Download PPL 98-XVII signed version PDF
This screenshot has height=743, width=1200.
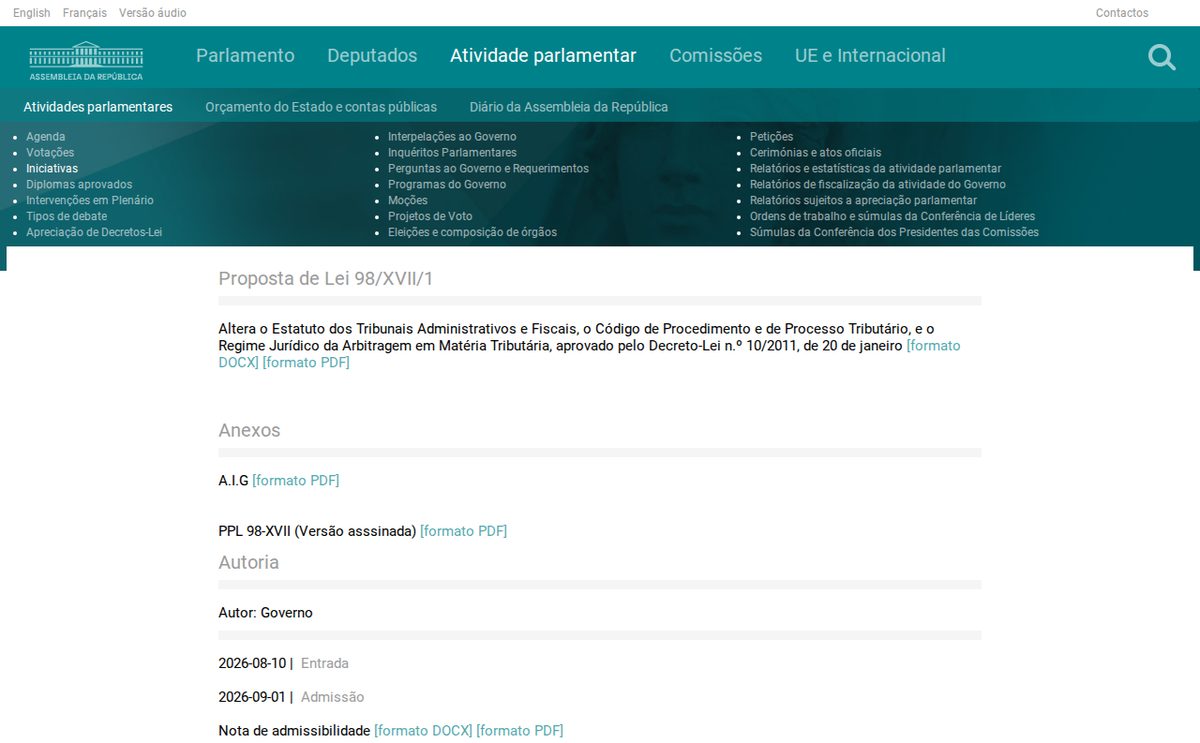464,532
